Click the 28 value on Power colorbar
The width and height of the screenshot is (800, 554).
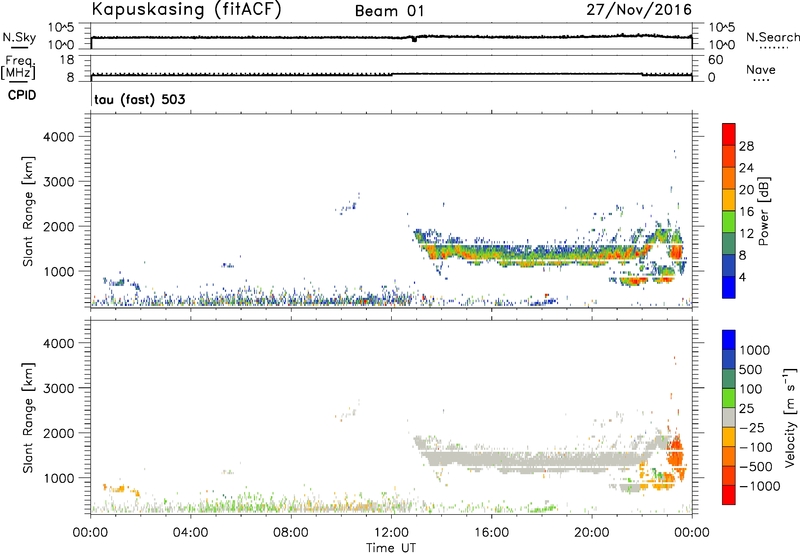pyautogui.click(x=746, y=146)
